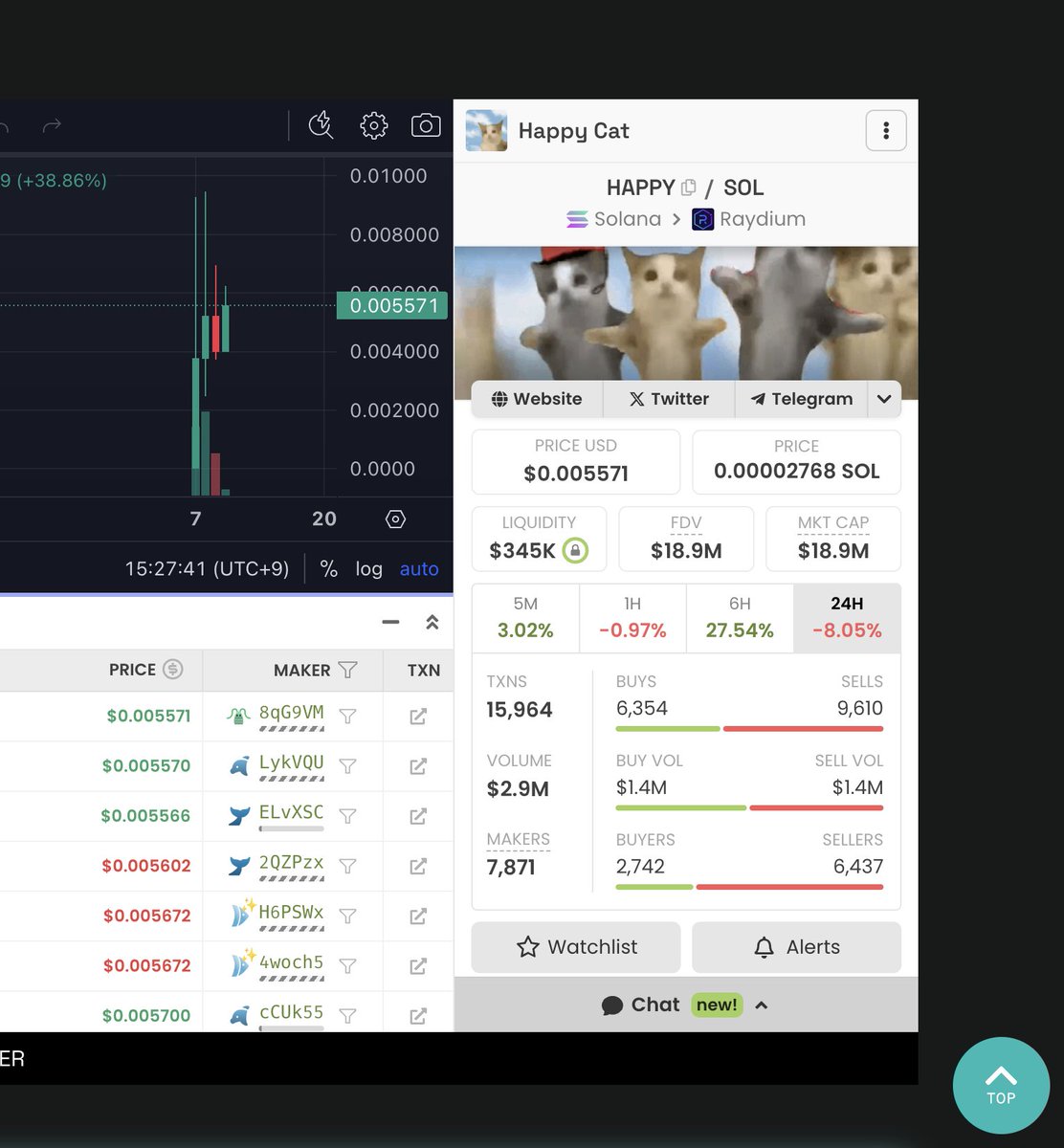Click the VOLUME $2.9M stat
The height and width of the screenshot is (1148, 1064).
click(518, 776)
